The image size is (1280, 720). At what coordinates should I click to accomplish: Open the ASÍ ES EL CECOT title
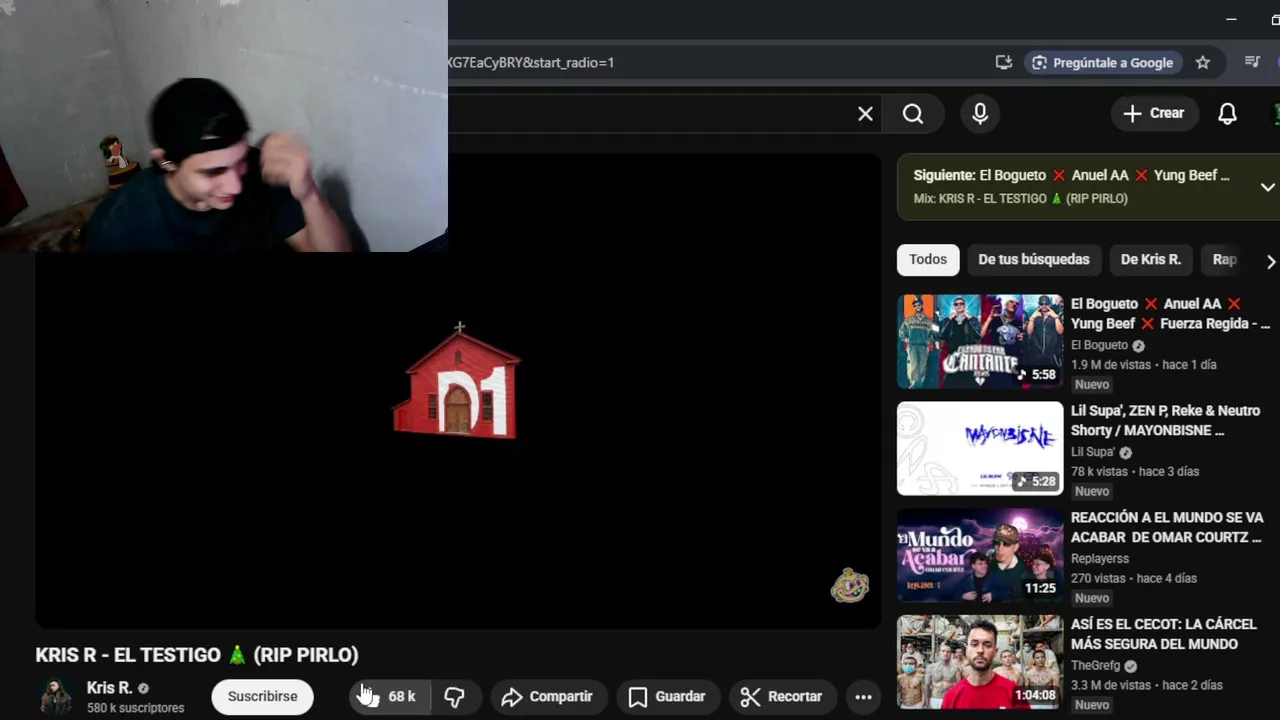pyautogui.click(x=1164, y=634)
